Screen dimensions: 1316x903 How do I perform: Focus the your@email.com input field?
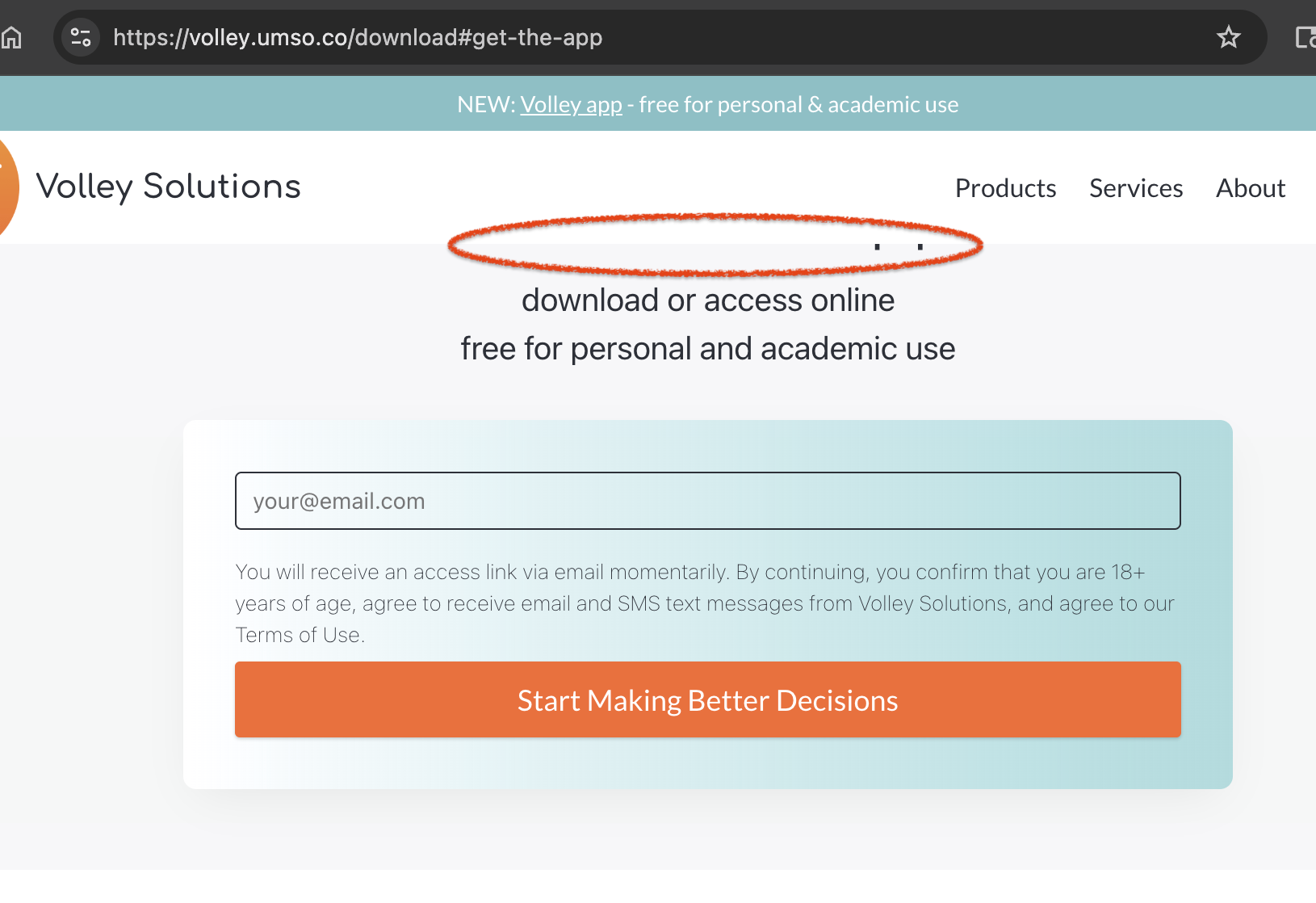click(x=708, y=501)
